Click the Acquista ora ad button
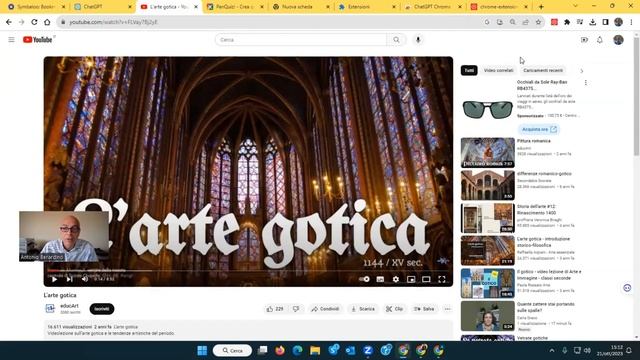640x360 pixels. [x=539, y=129]
